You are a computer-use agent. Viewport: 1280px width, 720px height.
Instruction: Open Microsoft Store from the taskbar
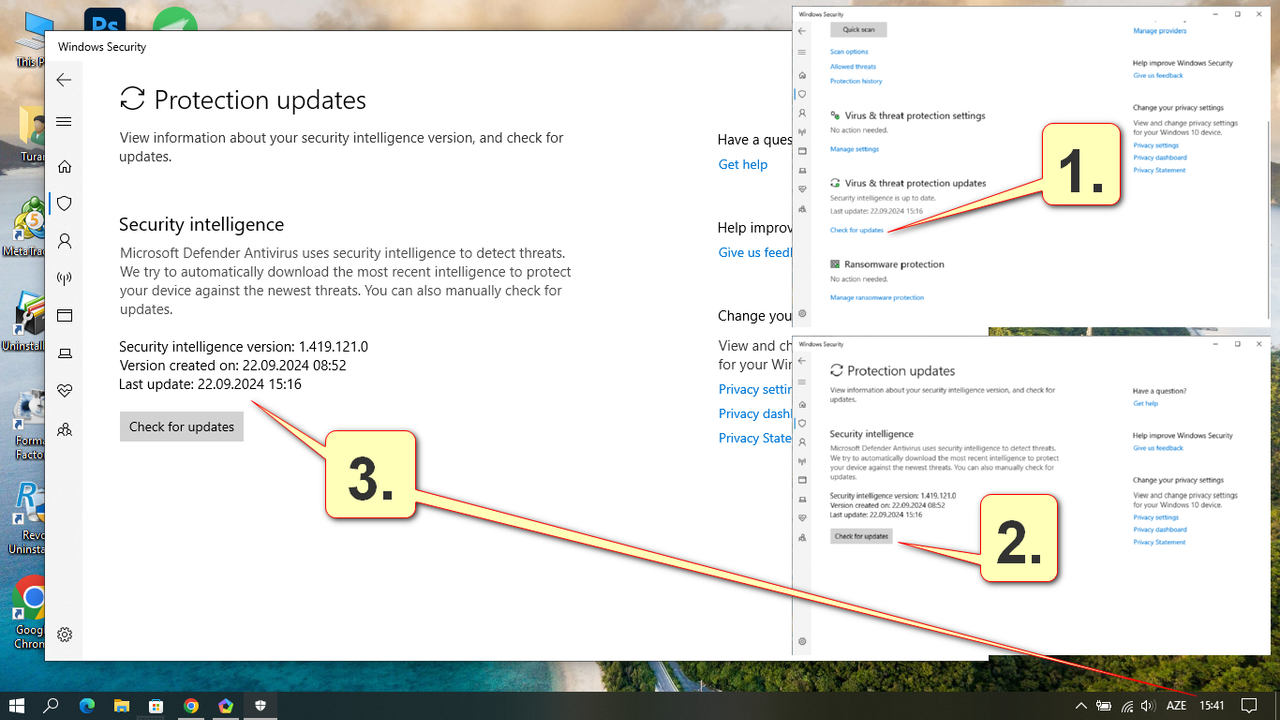pyautogui.click(x=156, y=705)
